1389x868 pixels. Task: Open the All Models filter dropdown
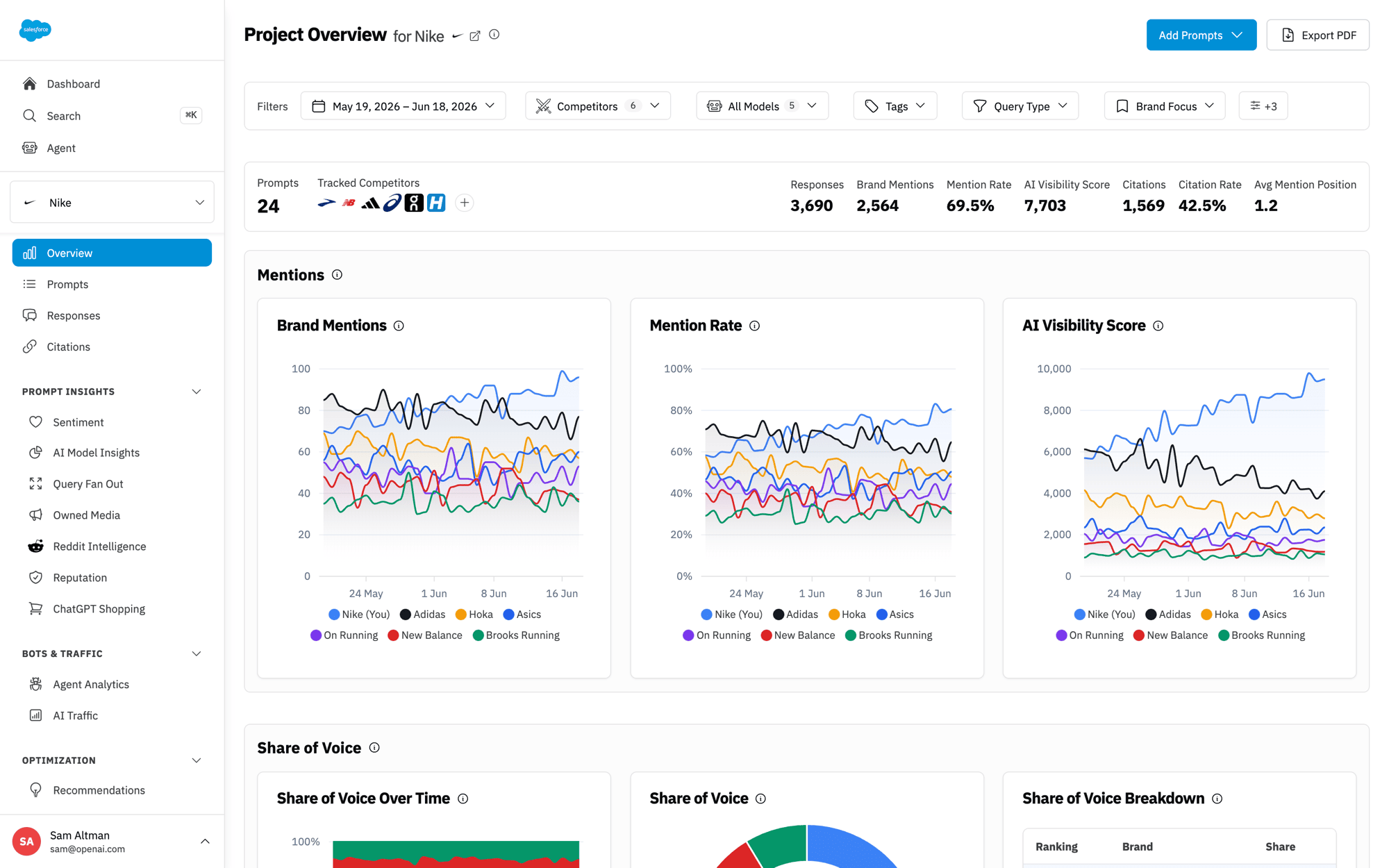click(x=762, y=106)
